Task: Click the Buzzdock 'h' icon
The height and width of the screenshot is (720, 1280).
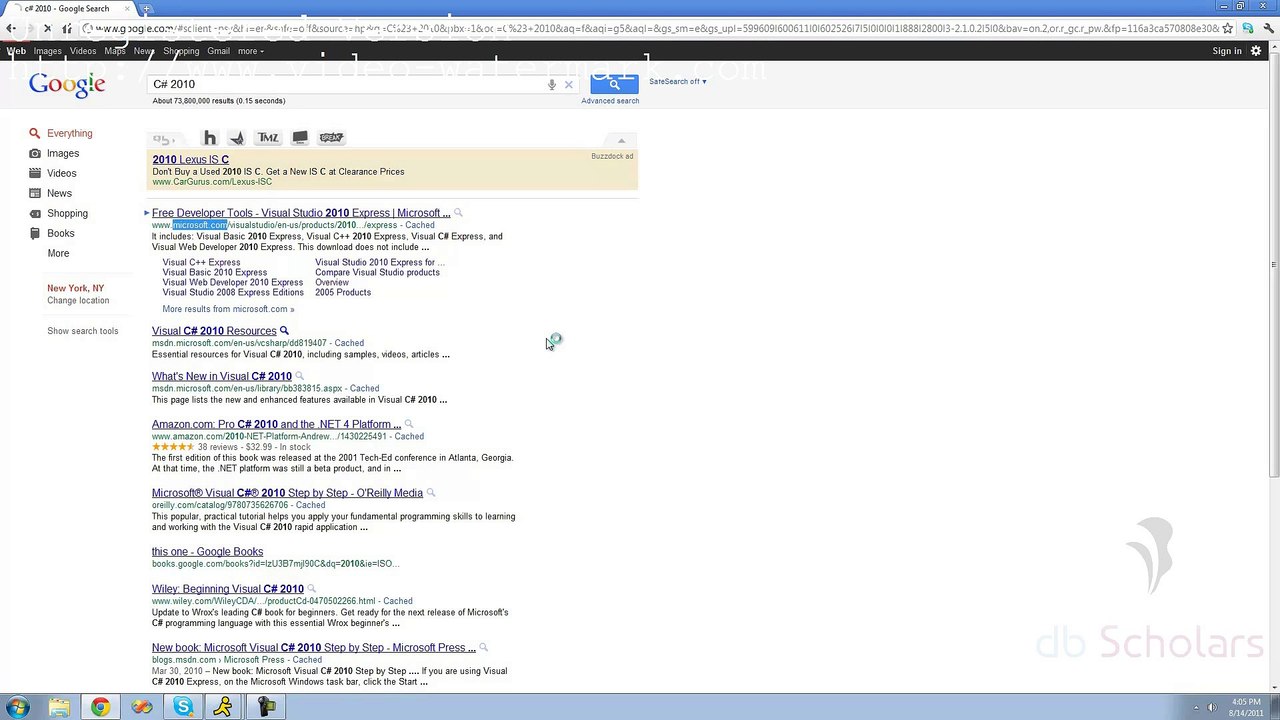Action: (x=209, y=138)
